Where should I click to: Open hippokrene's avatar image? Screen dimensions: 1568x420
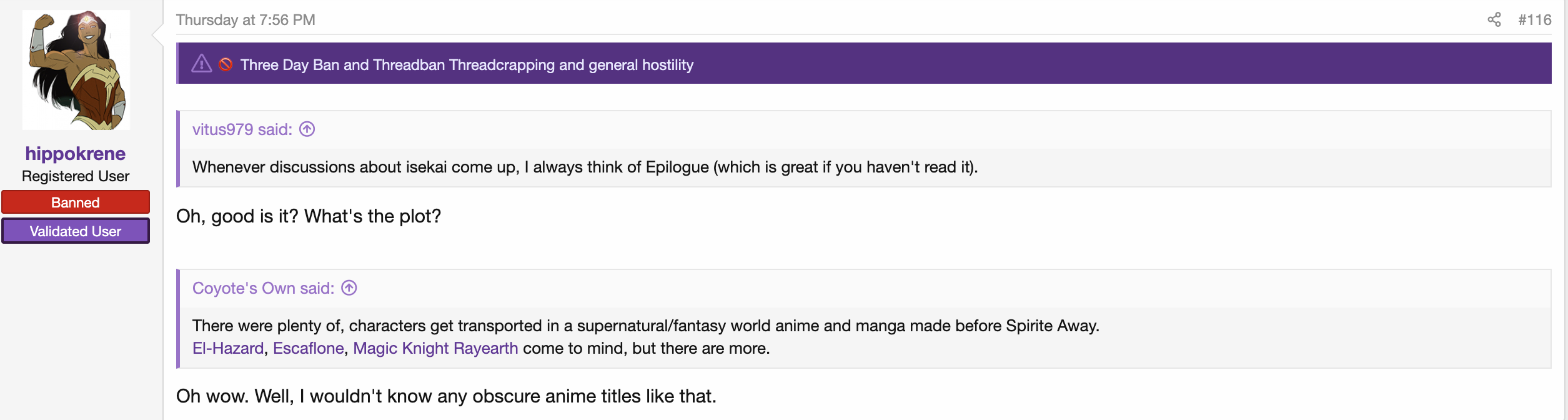(76, 70)
